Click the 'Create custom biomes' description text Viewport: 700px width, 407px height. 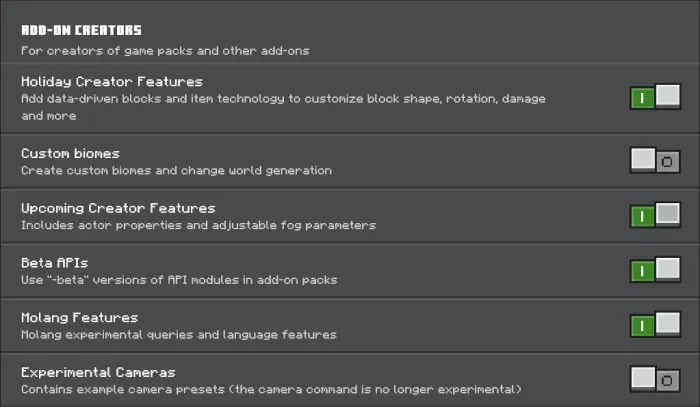176,170
